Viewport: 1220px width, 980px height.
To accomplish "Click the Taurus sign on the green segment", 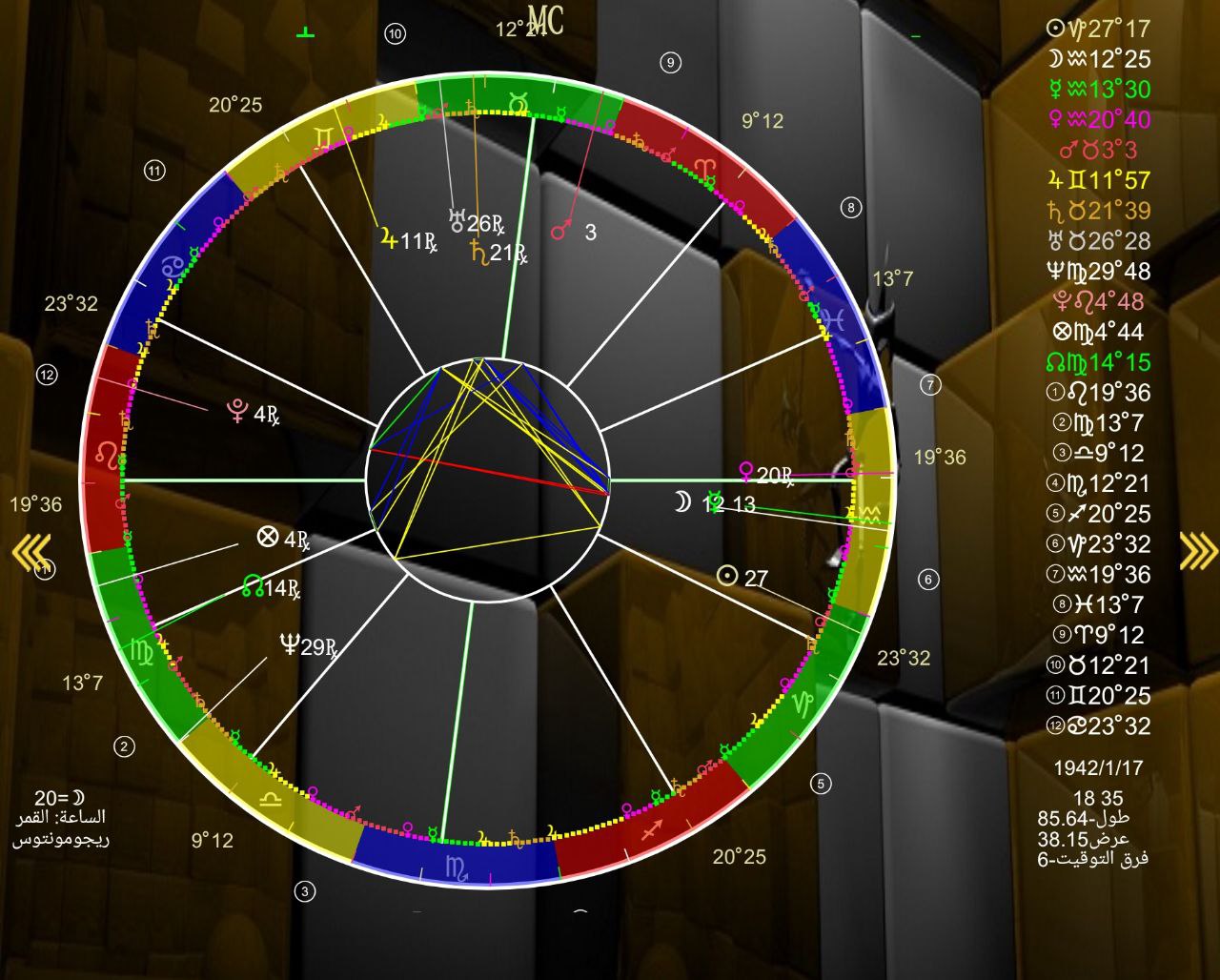I will (520, 99).
